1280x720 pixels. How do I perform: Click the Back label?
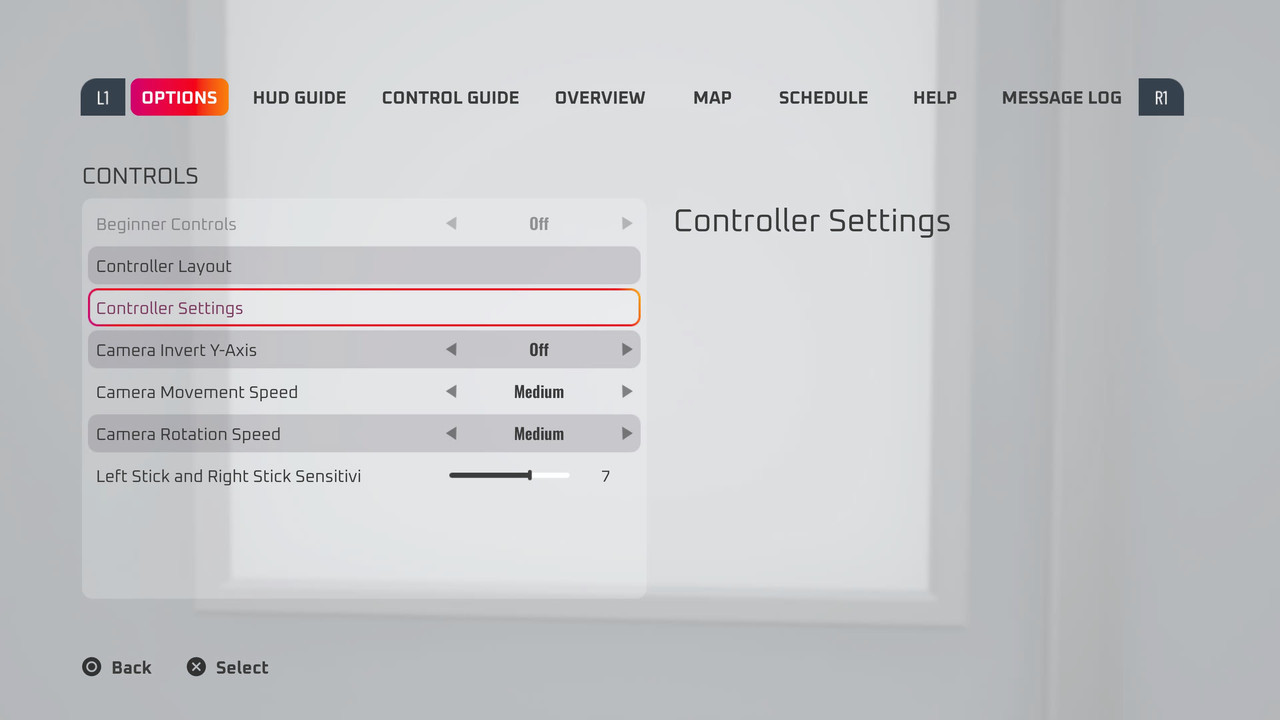[131, 667]
